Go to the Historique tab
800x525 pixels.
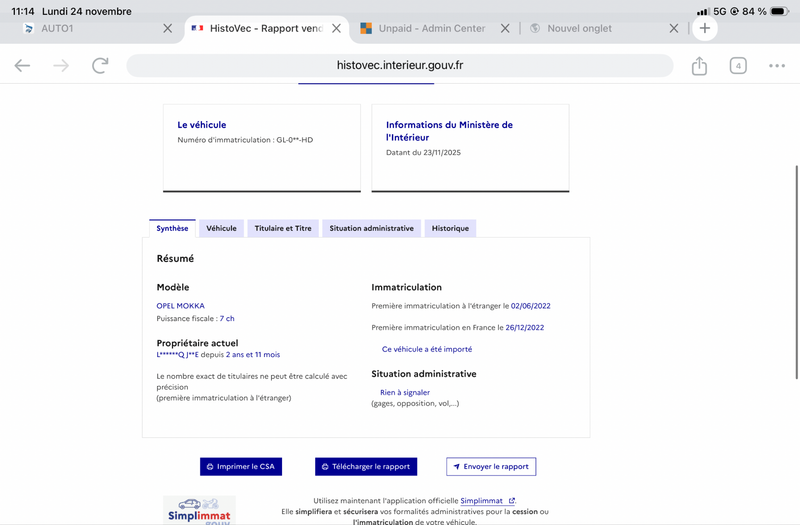coord(450,228)
